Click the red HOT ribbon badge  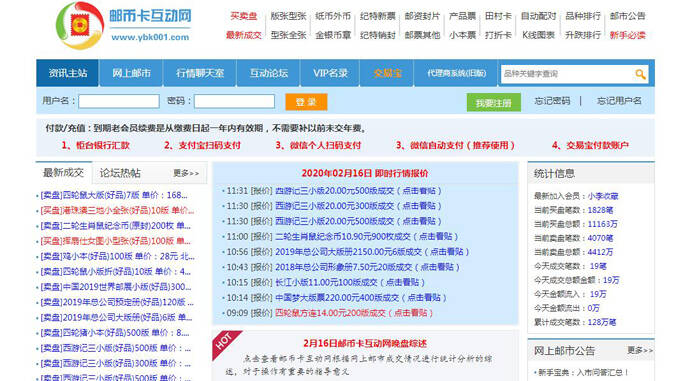[226, 344]
